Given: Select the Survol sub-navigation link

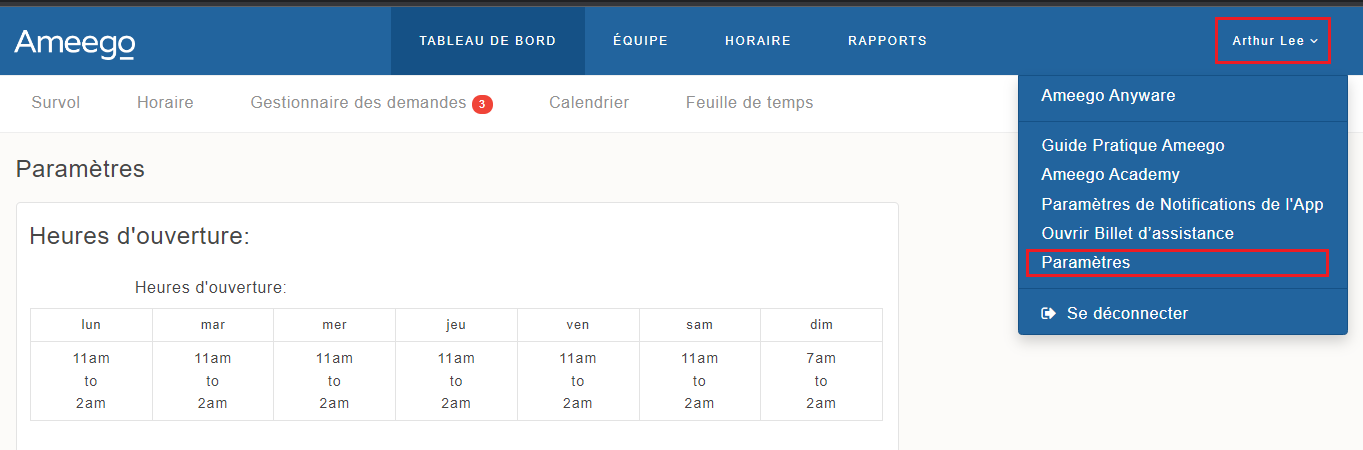Looking at the screenshot, I should pyautogui.click(x=56, y=102).
